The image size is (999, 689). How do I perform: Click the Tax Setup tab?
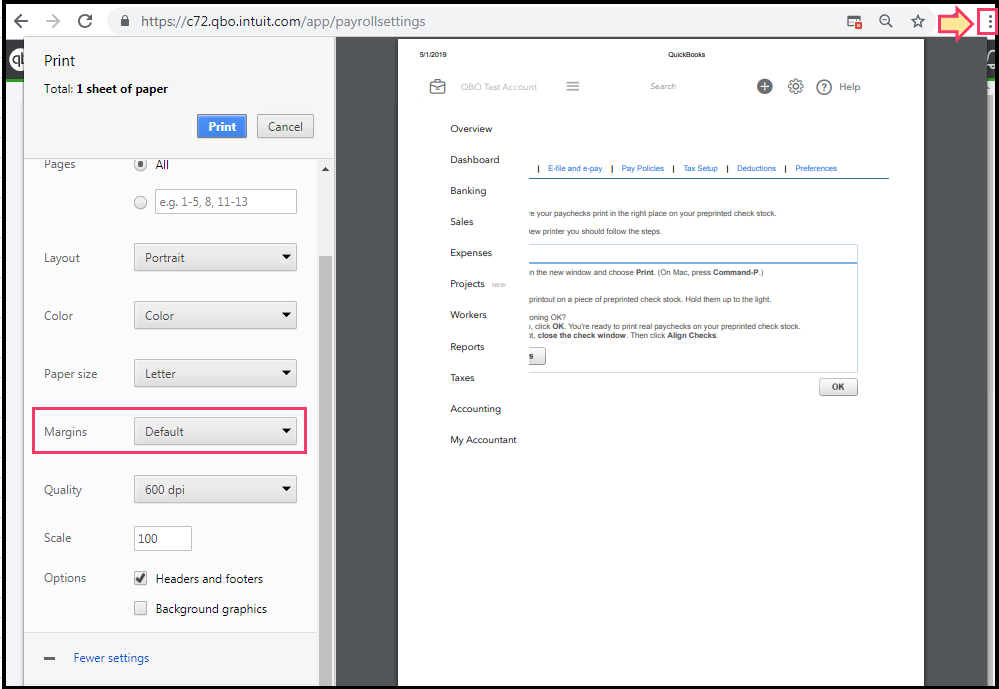[x=700, y=168]
